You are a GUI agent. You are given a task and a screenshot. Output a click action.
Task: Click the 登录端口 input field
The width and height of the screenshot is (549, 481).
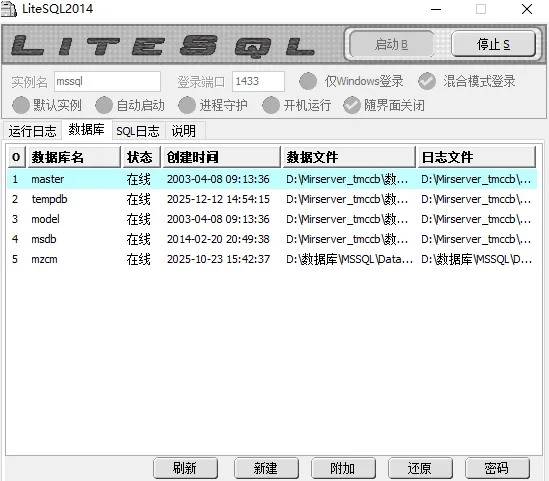point(258,81)
